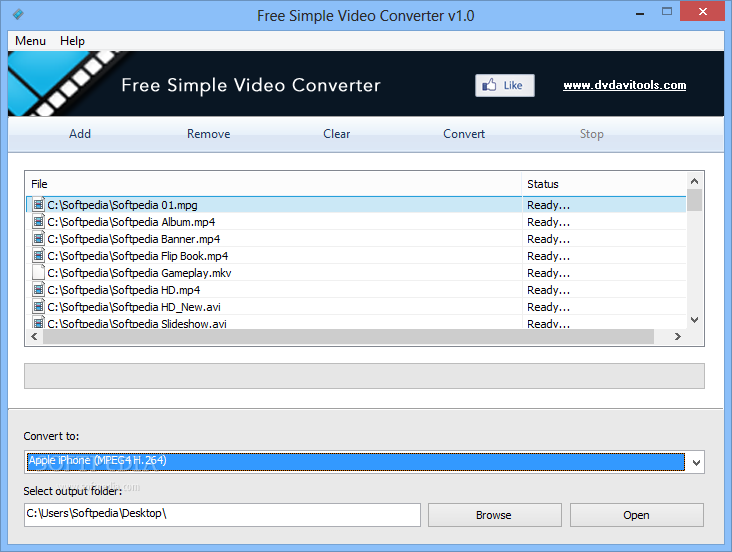Select row C:\Softpedia\Softpedia Banner.mp4

[x=356, y=239]
